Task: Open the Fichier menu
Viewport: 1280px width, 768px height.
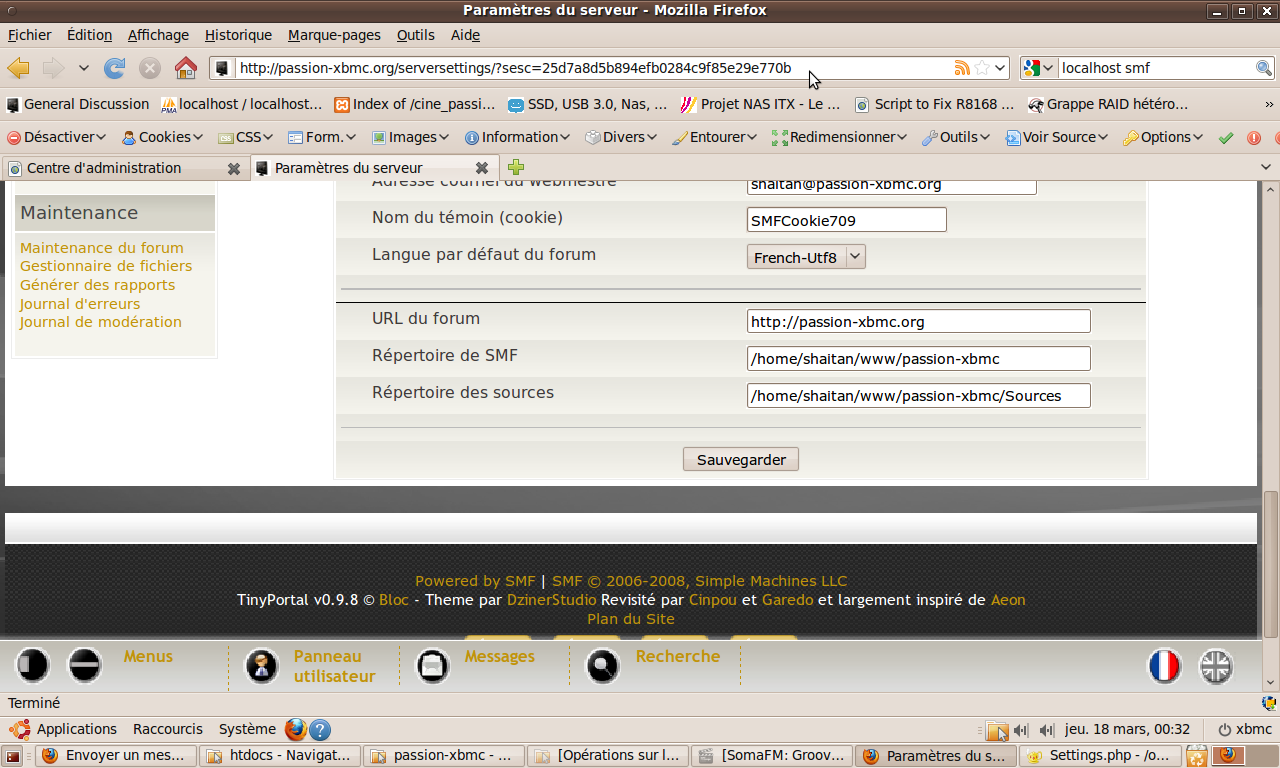Action: pos(29,34)
